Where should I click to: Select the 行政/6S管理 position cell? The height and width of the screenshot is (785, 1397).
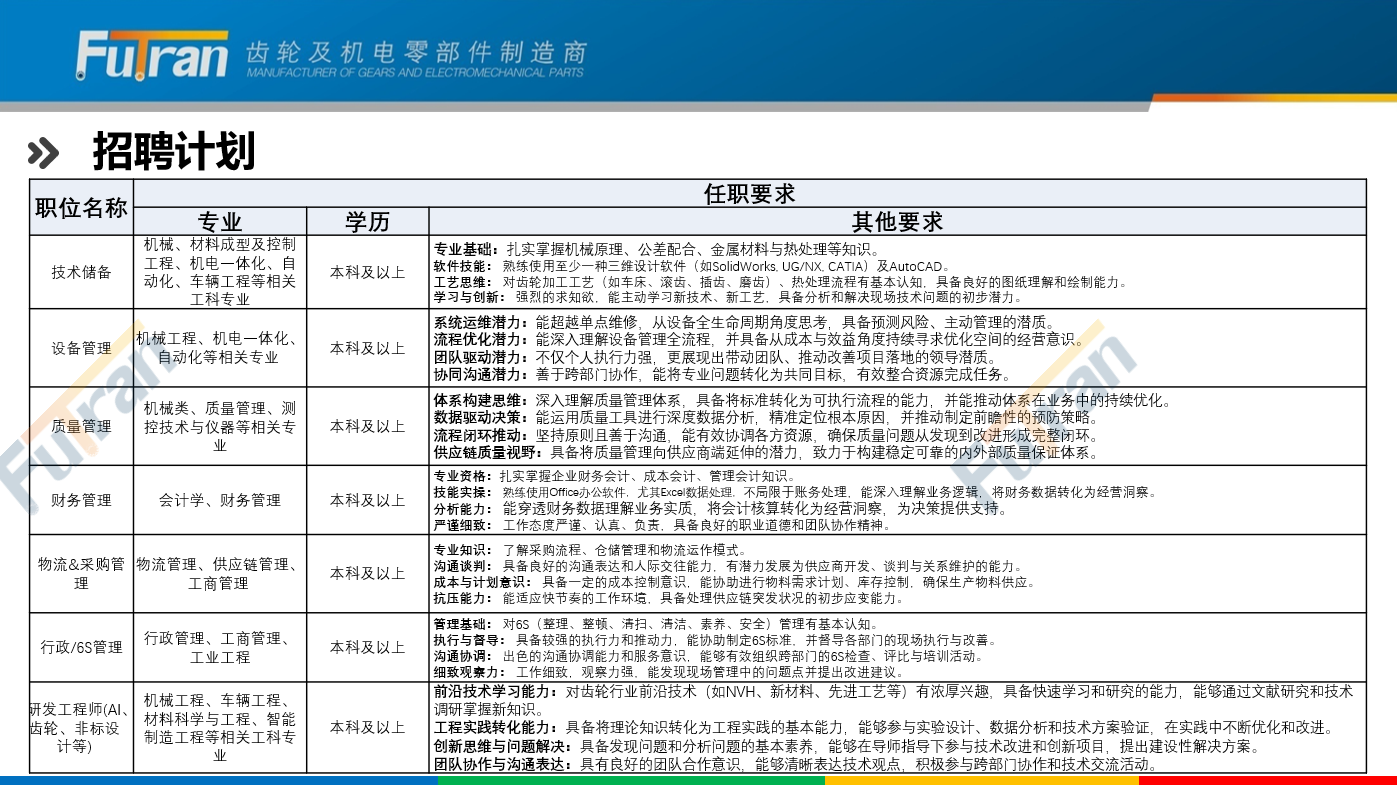coord(81,647)
